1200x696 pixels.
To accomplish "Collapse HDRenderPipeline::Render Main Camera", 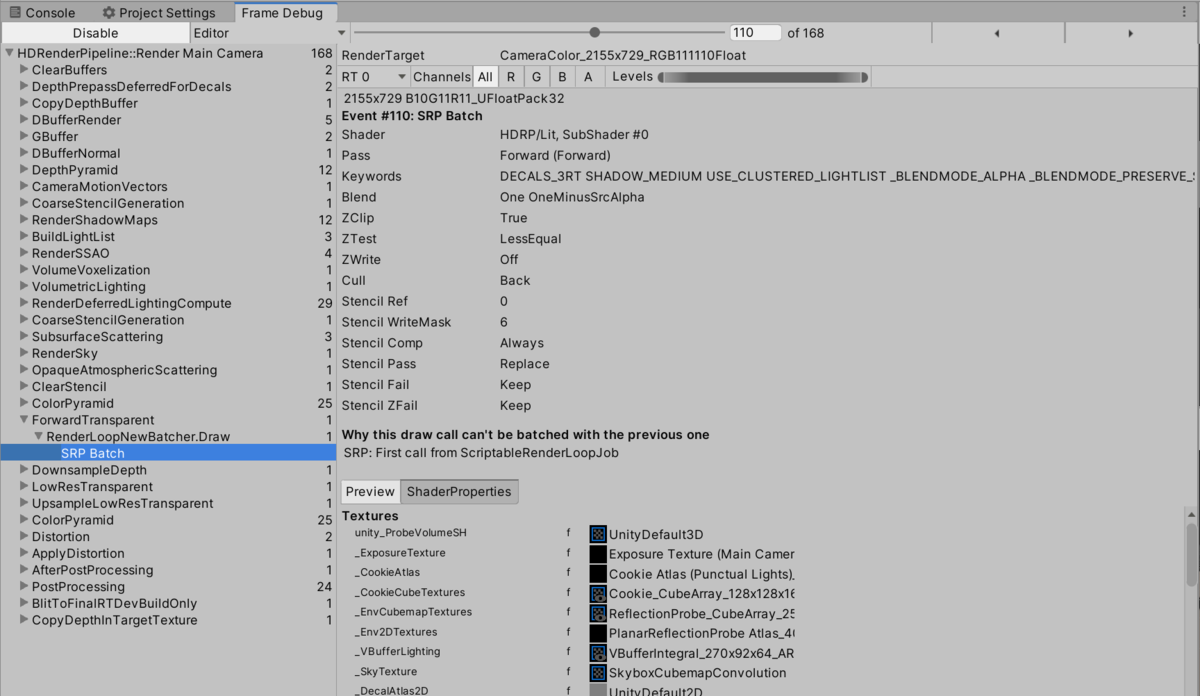I will (9, 53).
